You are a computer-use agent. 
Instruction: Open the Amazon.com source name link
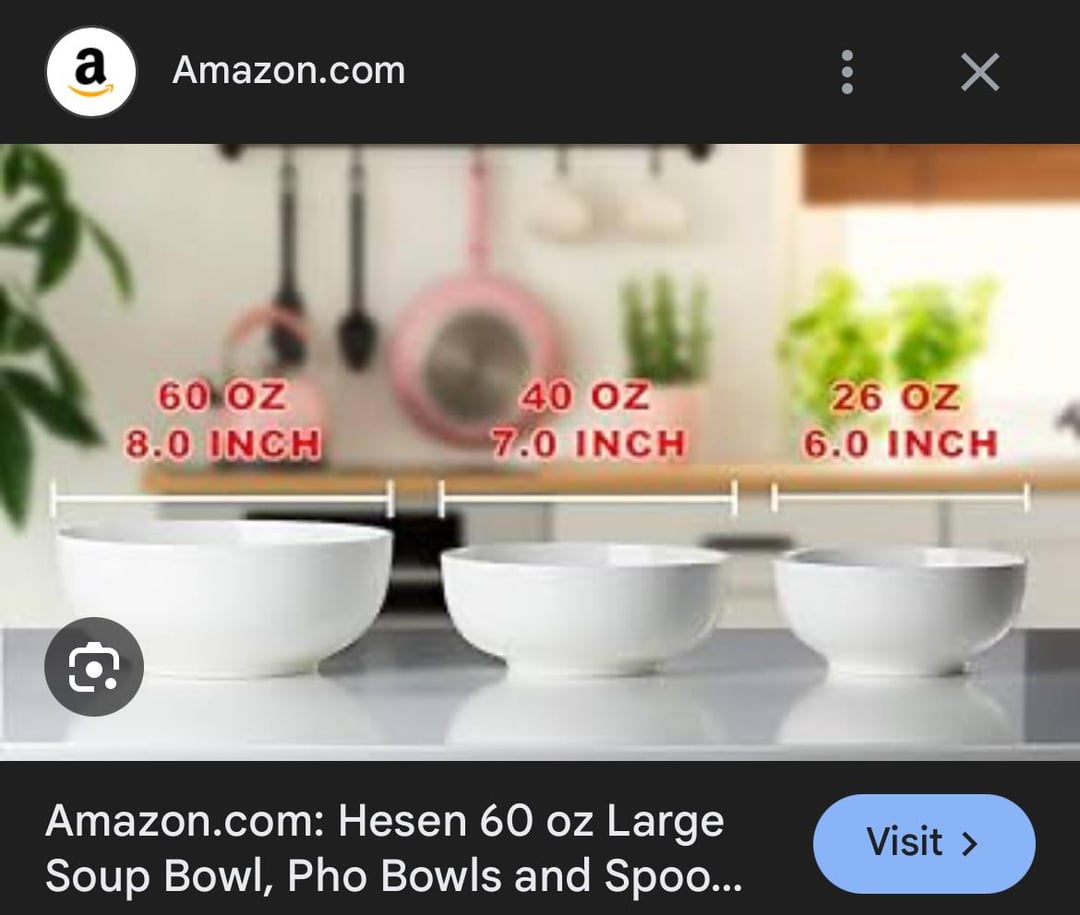289,70
